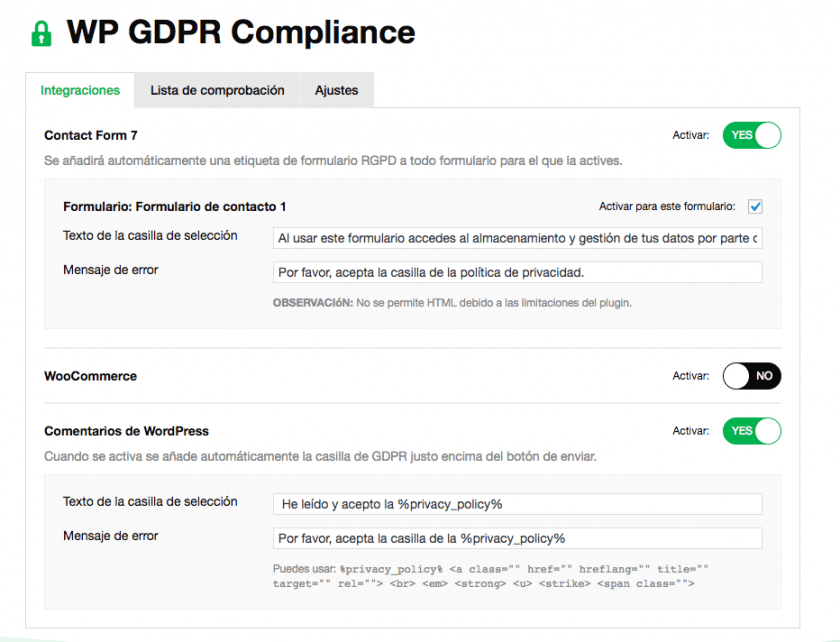Screen dimensions: 840x642
Task: Select the Integraciones tab
Action: coord(80,90)
